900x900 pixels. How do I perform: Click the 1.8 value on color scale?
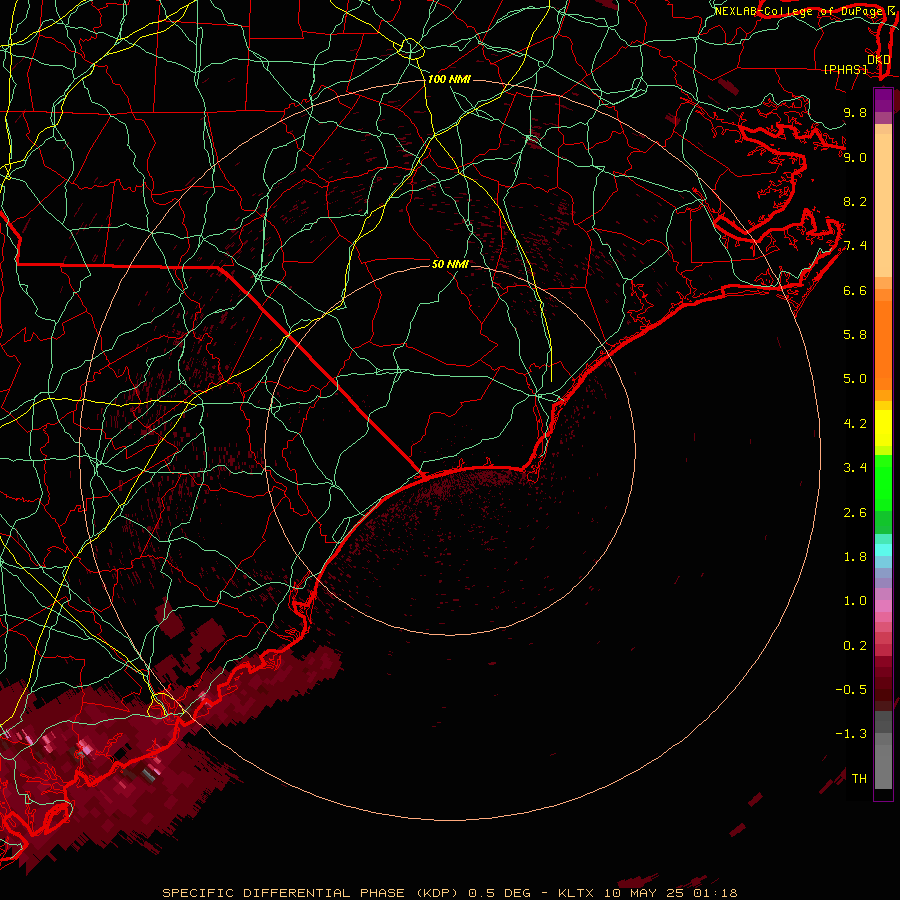855,557
